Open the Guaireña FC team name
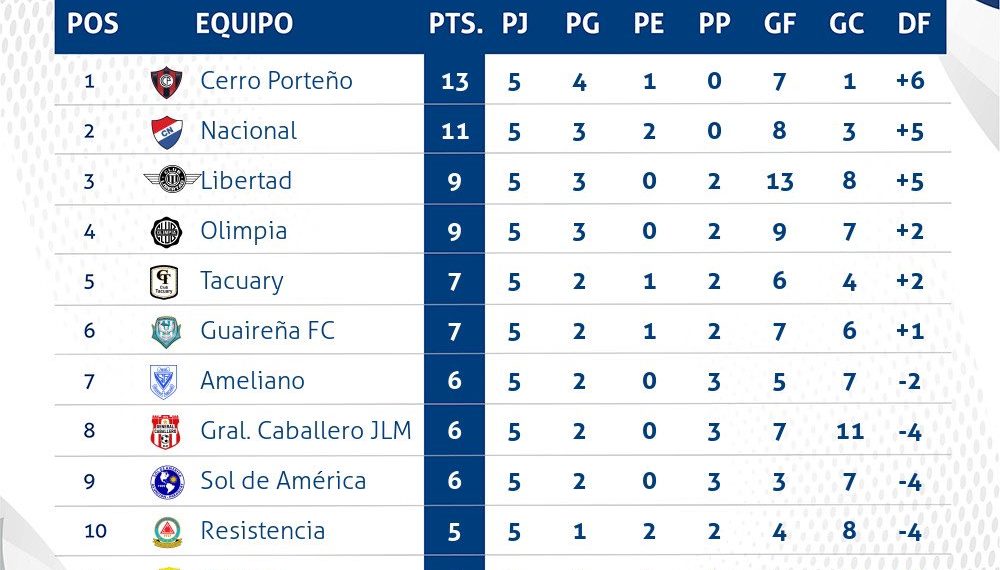This screenshot has width=1000, height=570. tap(267, 331)
